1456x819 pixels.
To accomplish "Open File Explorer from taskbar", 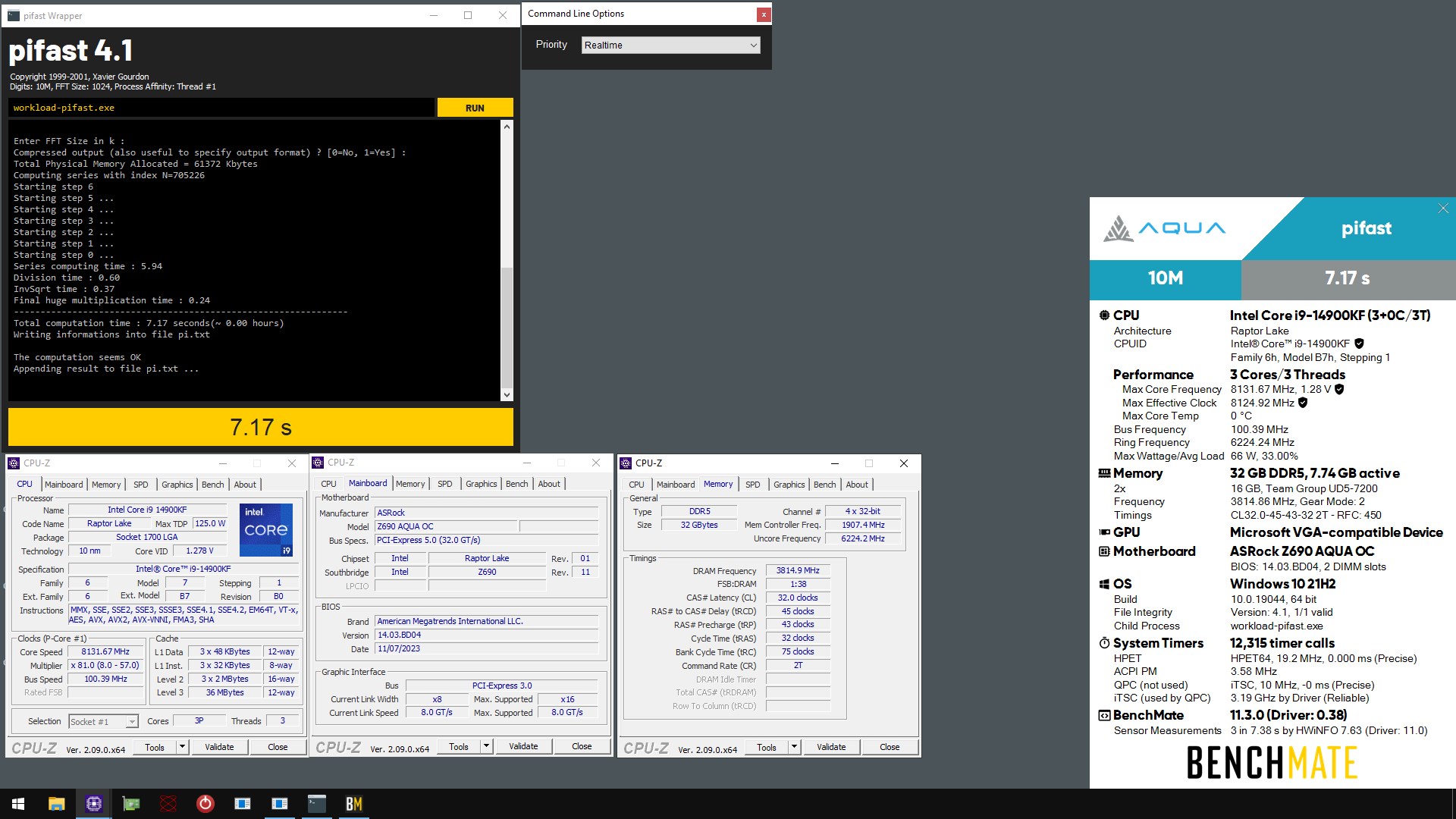I will point(56,804).
